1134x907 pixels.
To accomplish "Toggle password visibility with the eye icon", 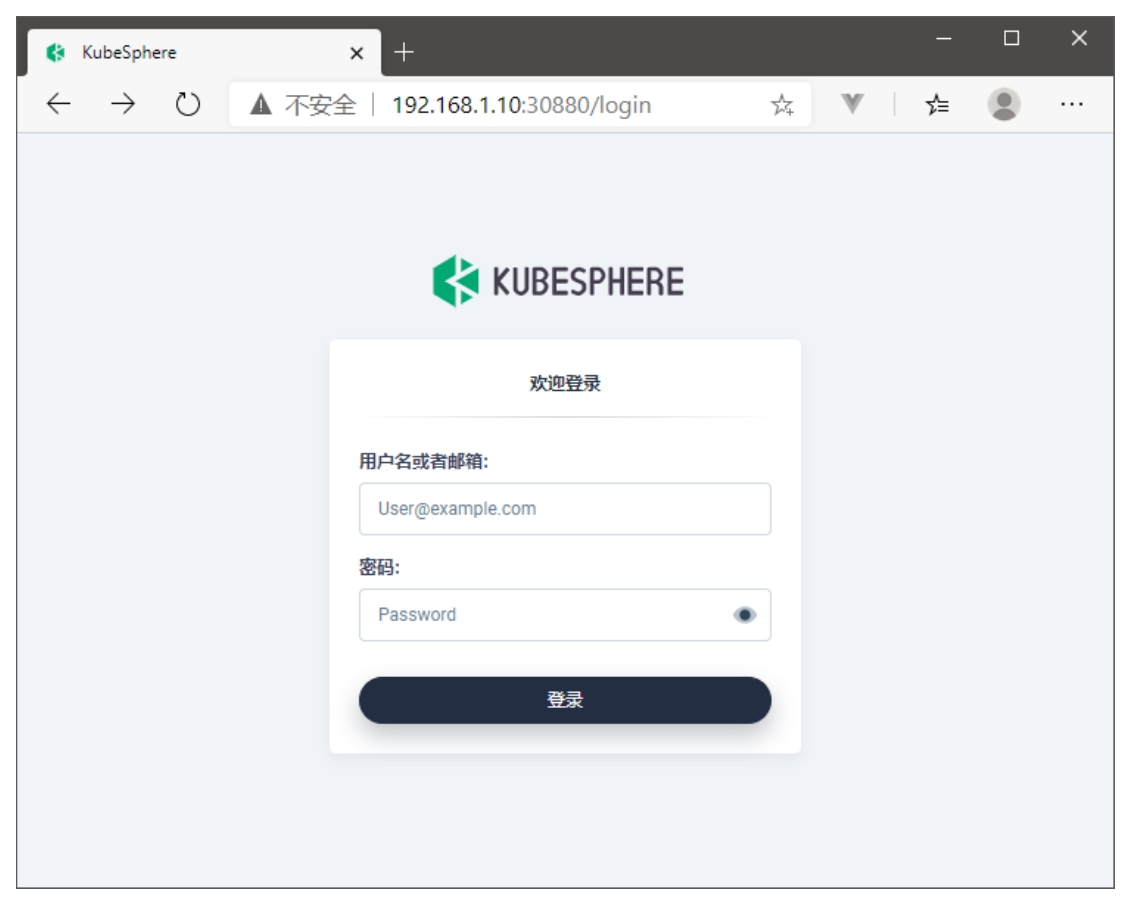I will [x=744, y=615].
